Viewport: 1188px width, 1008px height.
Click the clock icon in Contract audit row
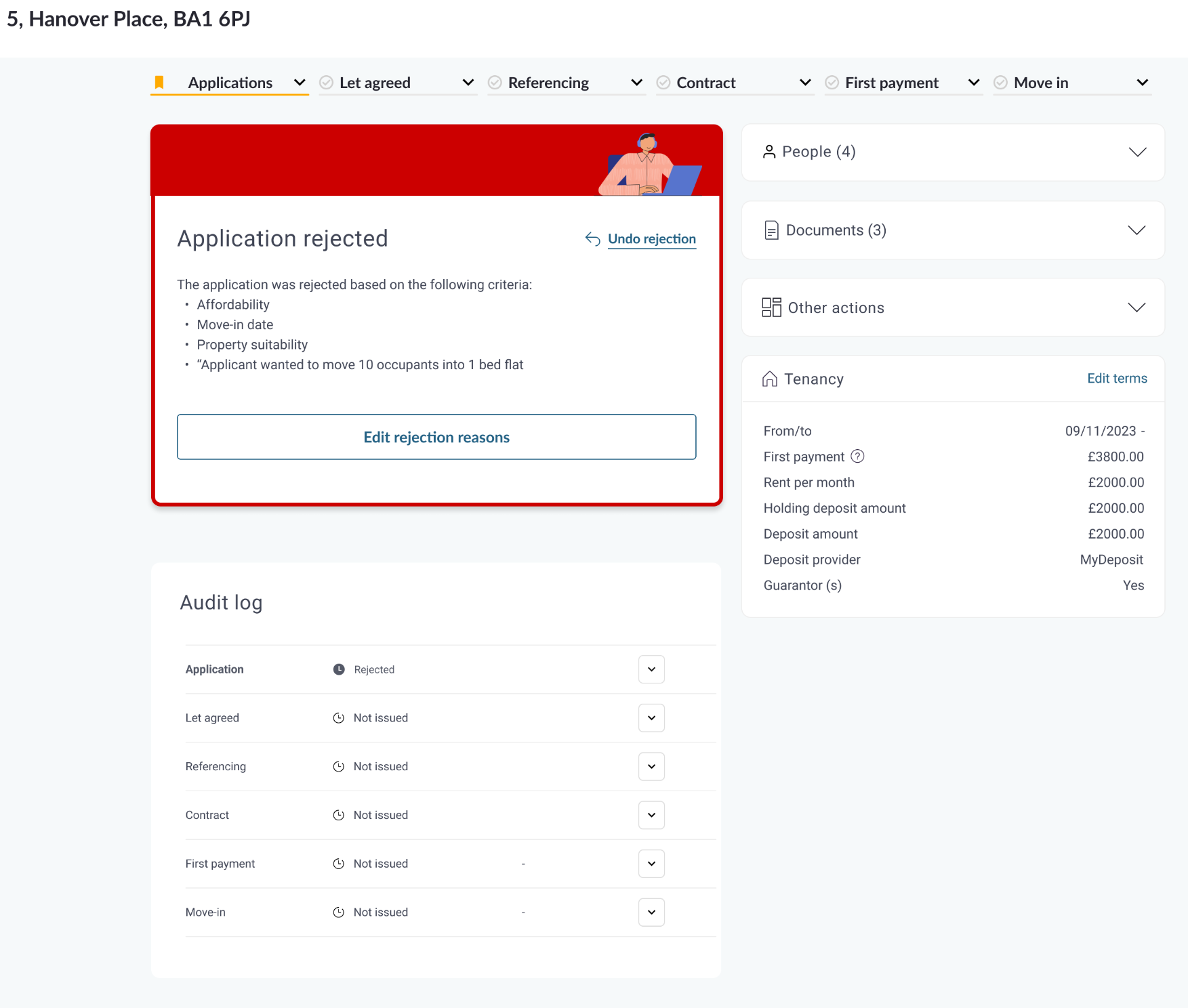click(x=339, y=816)
